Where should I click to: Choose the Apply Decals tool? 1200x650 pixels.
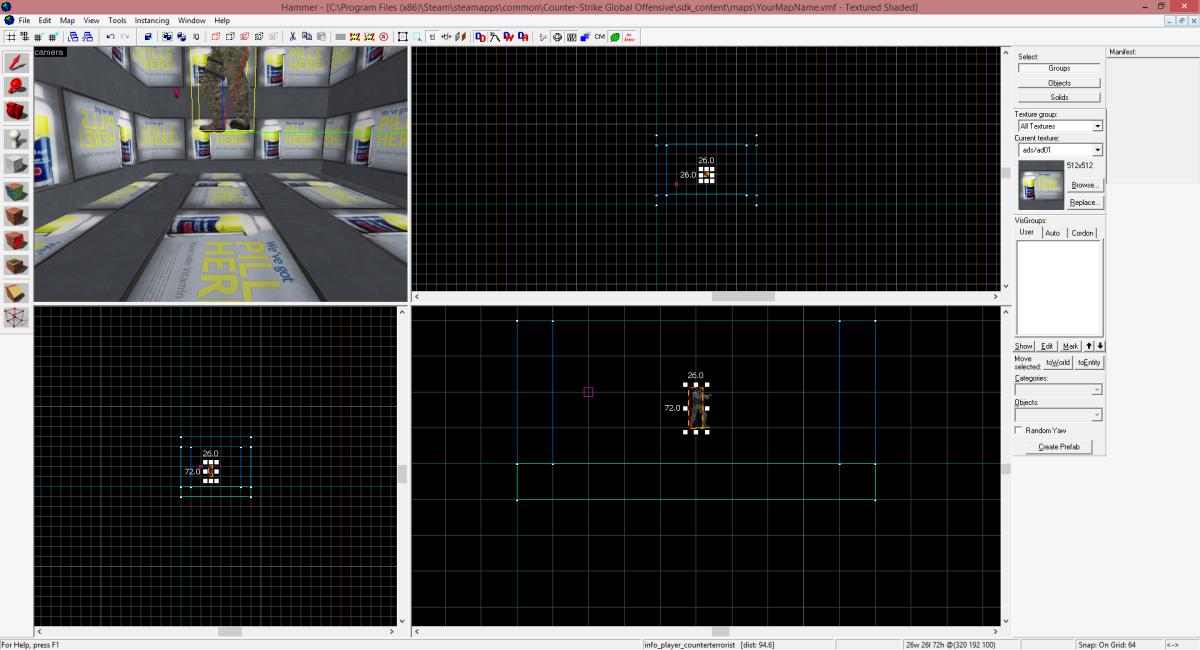point(16,241)
